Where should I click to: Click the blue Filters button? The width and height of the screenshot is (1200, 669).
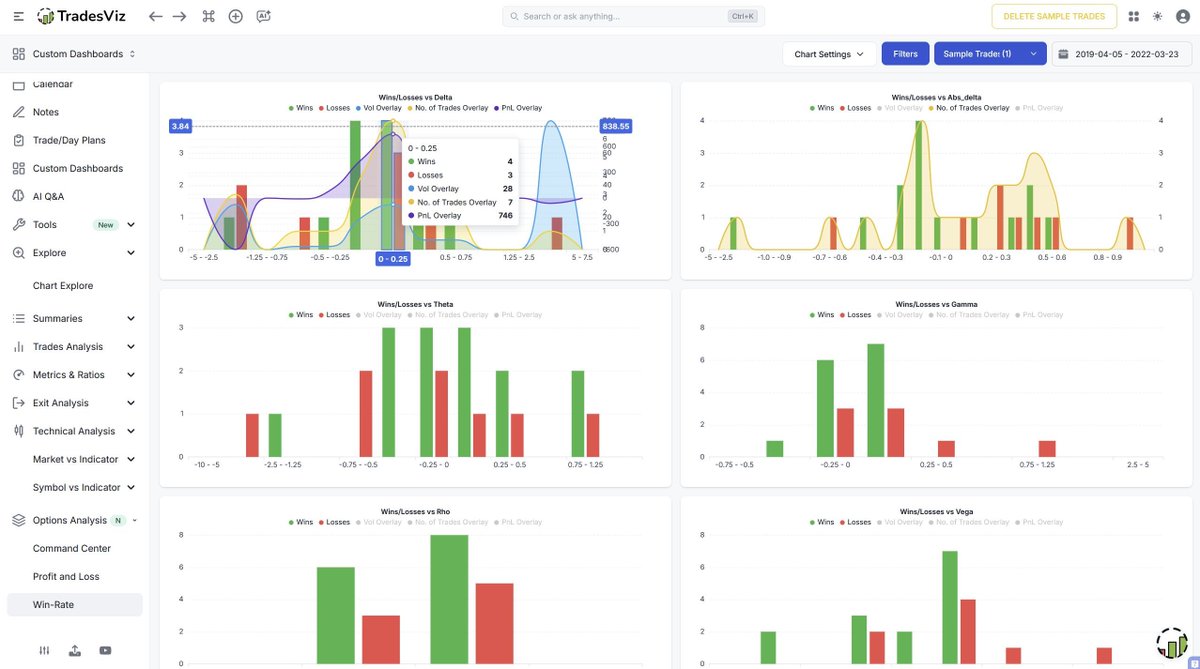pyautogui.click(x=905, y=54)
